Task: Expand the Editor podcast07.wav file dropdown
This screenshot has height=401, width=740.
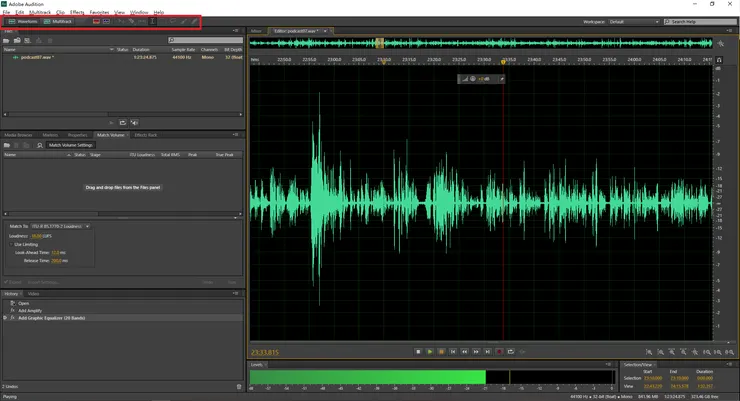Action: point(324,31)
